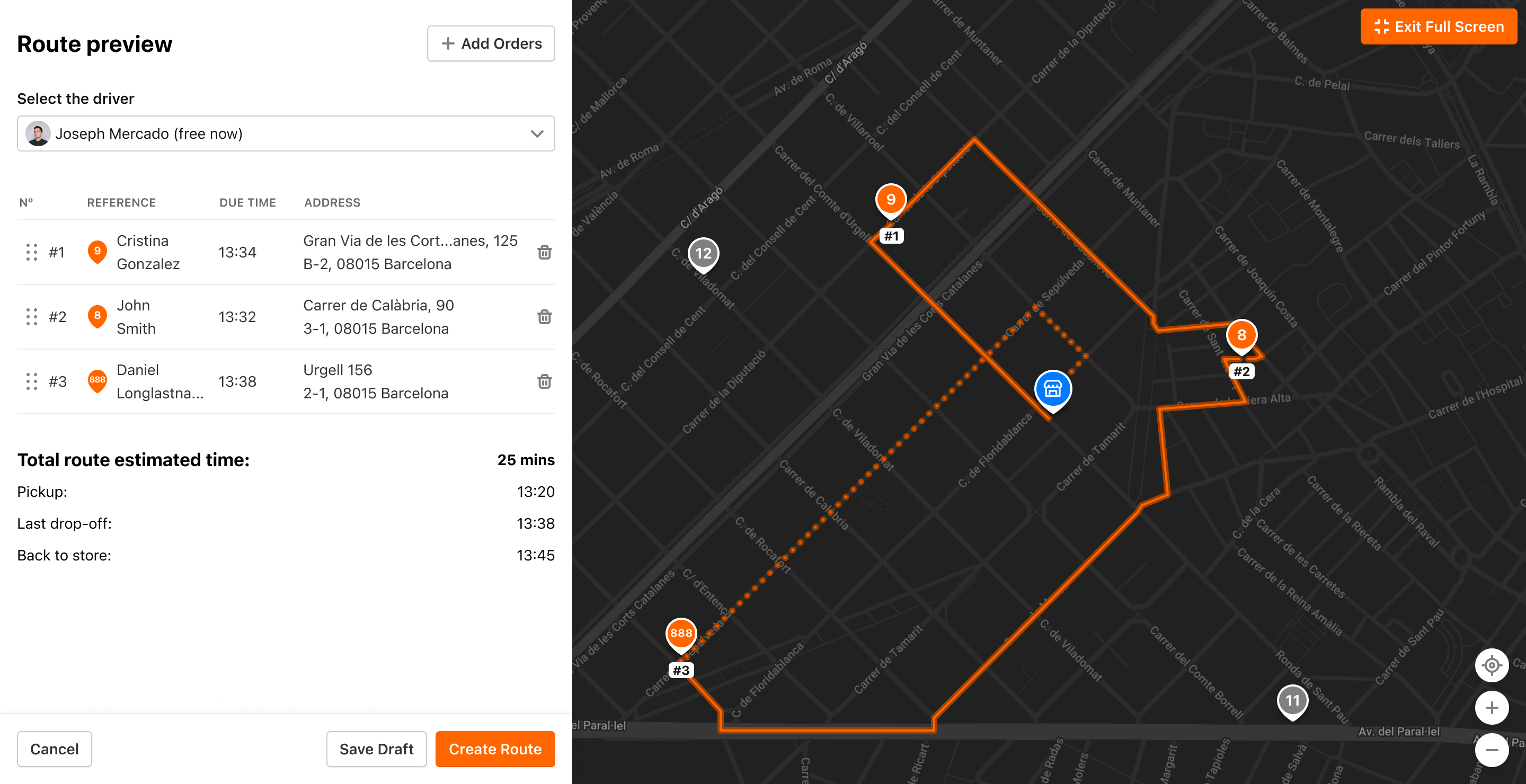Exit full screen map view
The width and height of the screenshot is (1526, 784).
click(x=1438, y=26)
